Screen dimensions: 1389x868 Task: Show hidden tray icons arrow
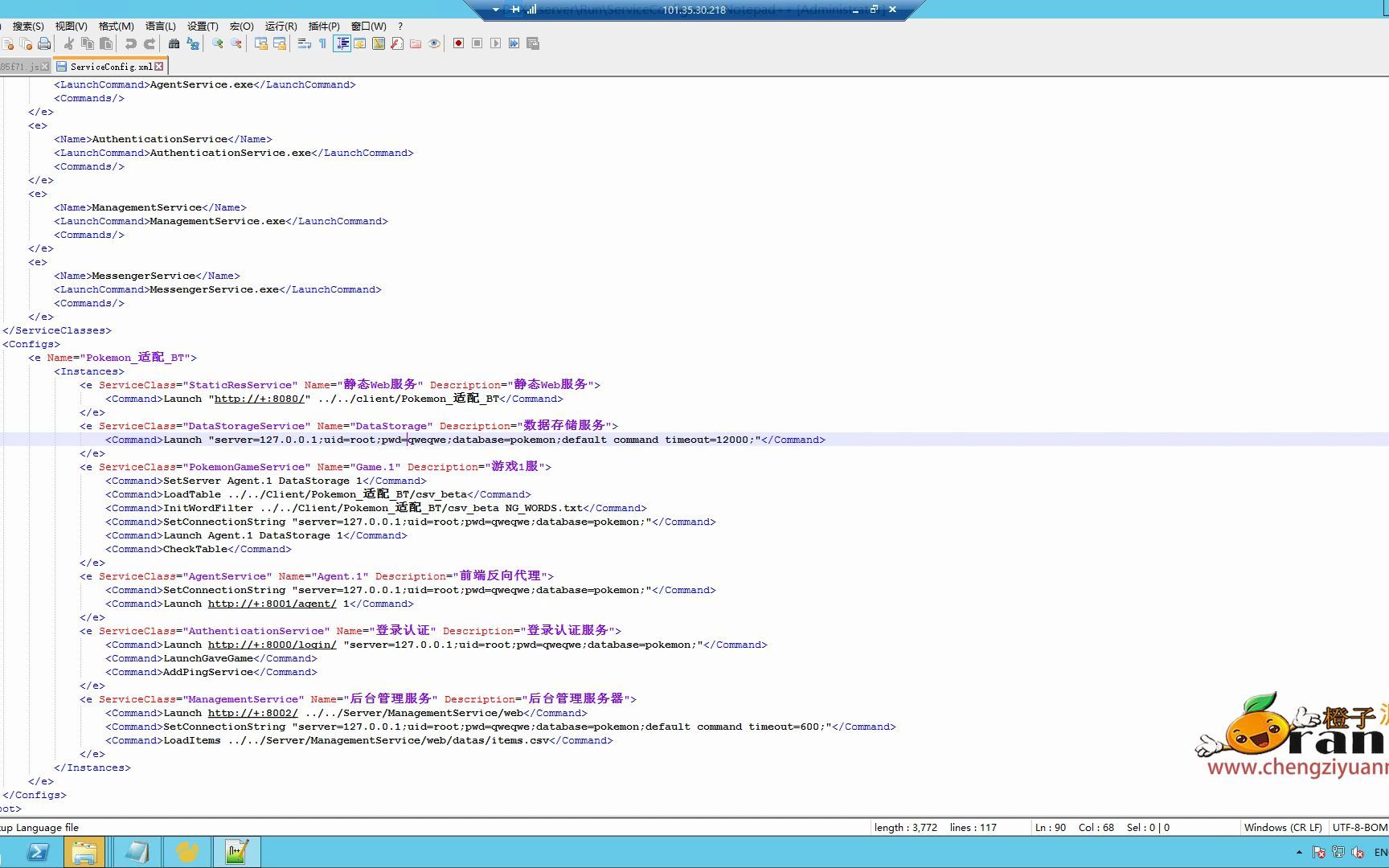(x=1299, y=852)
